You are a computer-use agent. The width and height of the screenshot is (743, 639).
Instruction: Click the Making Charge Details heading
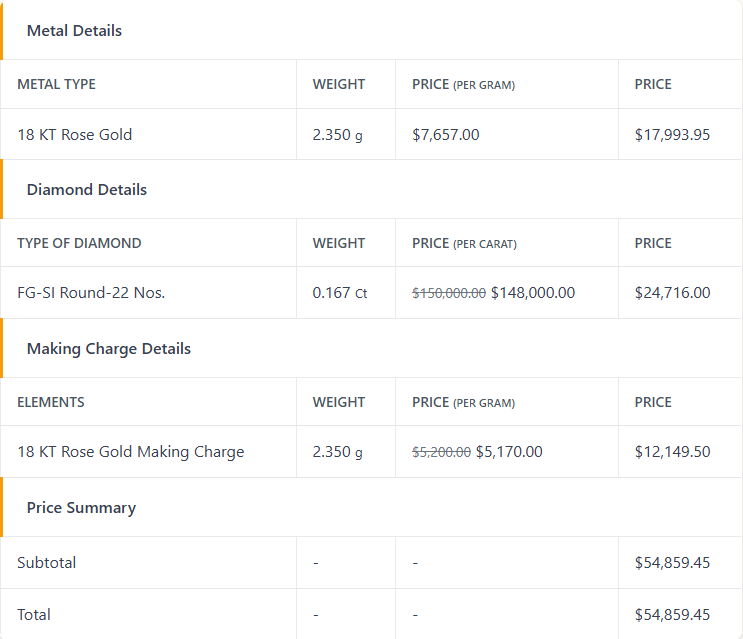(x=109, y=349)
